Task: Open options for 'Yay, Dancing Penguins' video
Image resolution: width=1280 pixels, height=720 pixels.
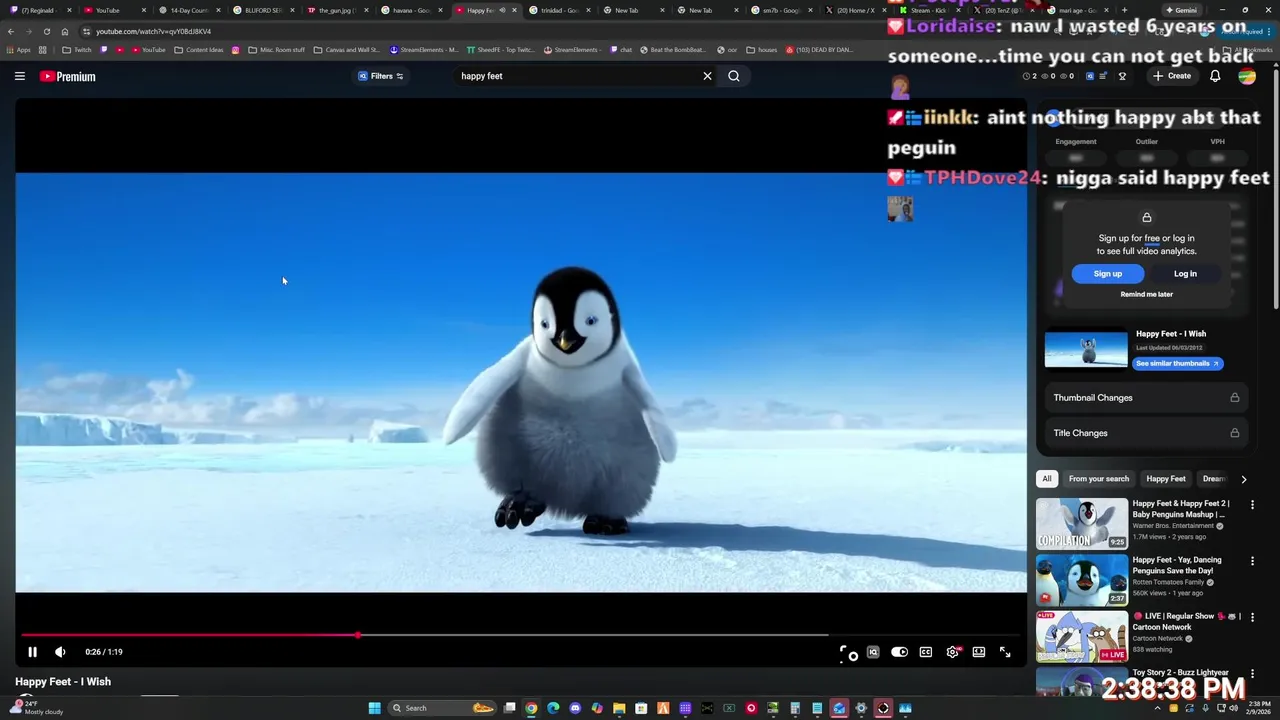Action: (x=1252, y=561)
